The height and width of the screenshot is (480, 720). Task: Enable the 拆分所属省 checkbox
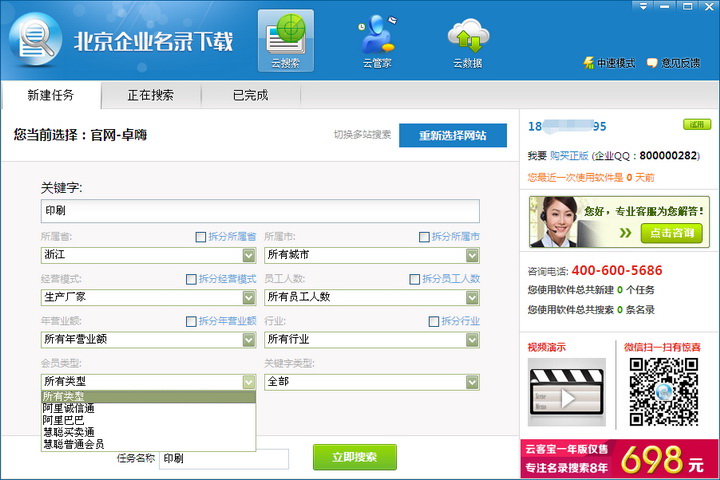[201, 237]
